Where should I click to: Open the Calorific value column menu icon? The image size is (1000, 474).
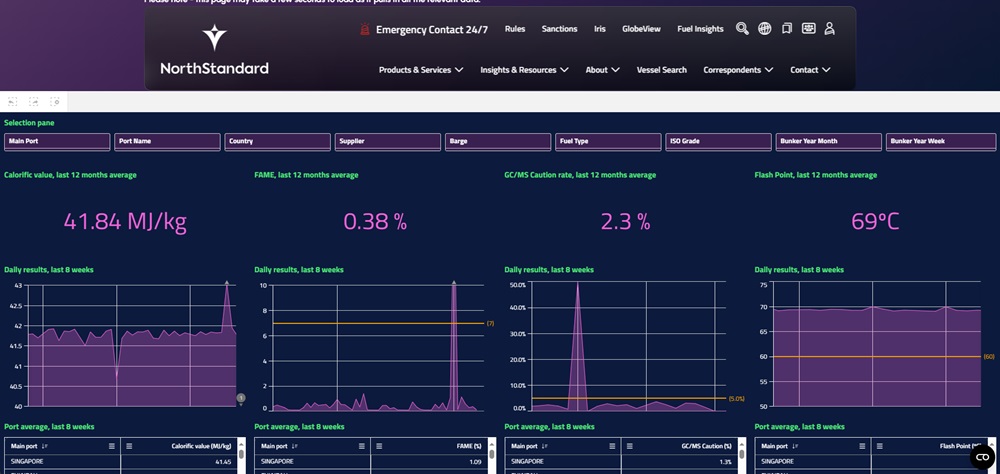pyautogui.click(x=128, y=446)
